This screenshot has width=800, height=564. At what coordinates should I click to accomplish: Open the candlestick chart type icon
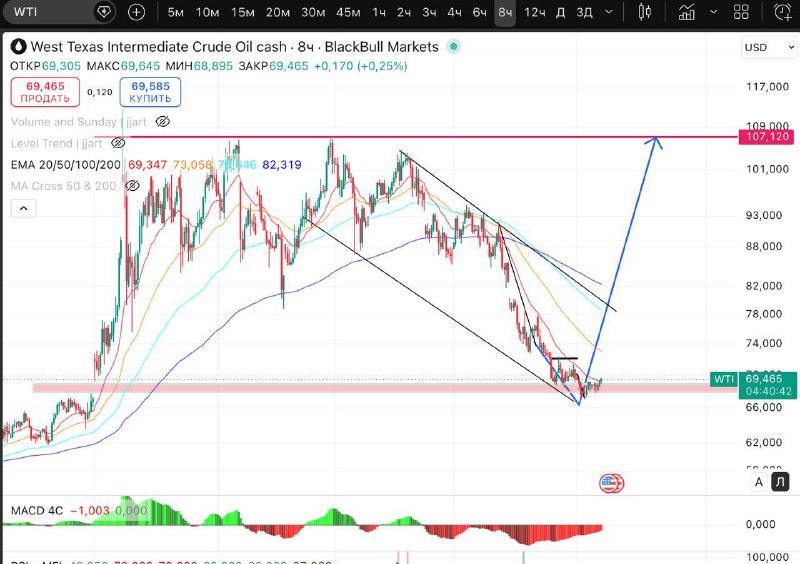(645, 12)
